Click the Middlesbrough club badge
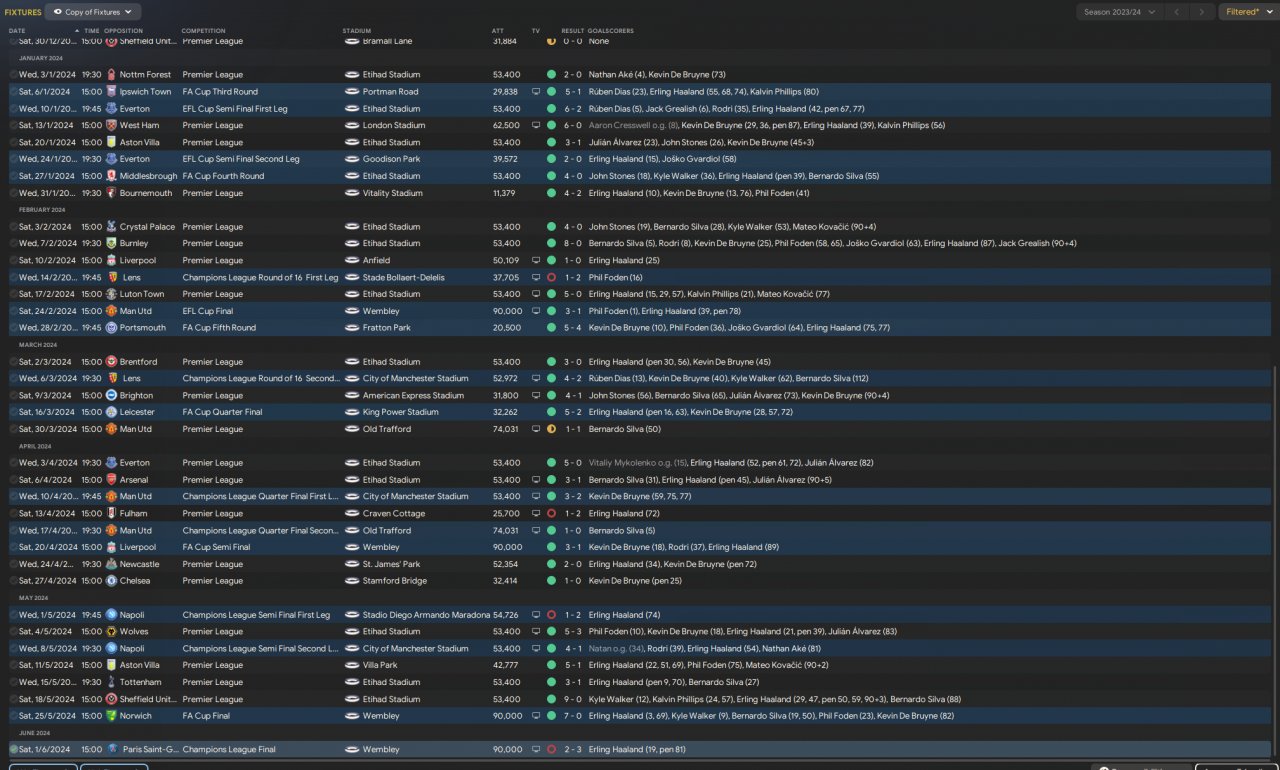Image resolution: width=1280 pixels, height=770 pixels. point(111,176)
